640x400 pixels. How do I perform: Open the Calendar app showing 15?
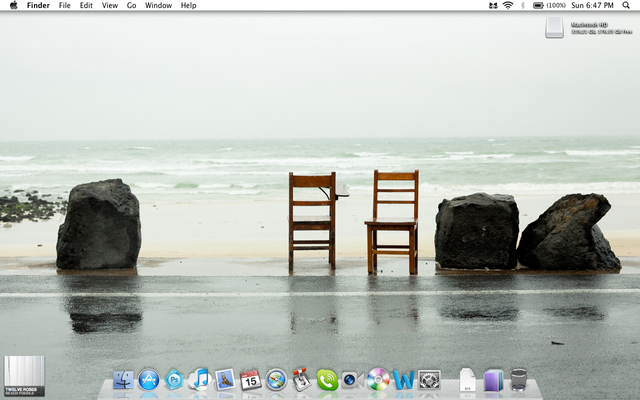coord(251,380)
